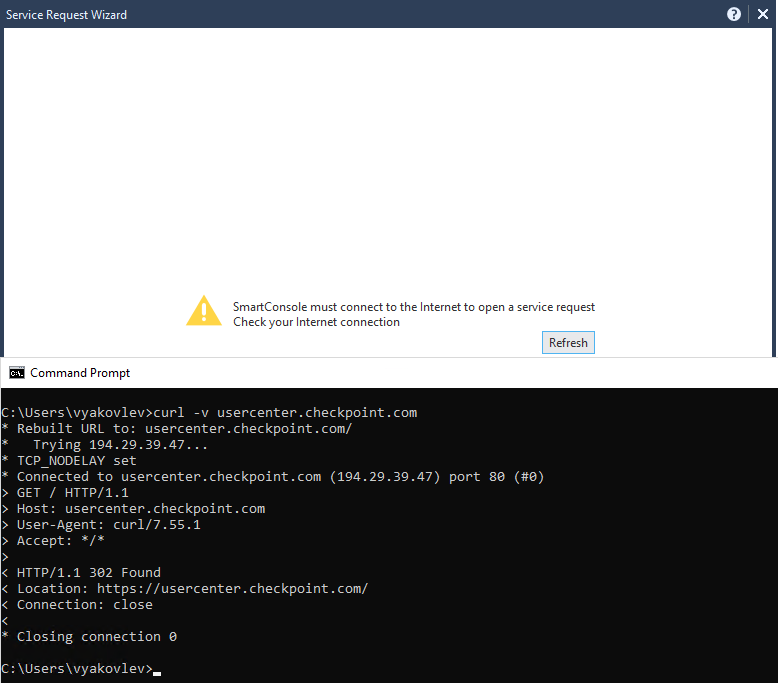Close the Service Request Wizard window
This screenshot has height=683, width=778.
pyautogui.click(x=763, y=14)
